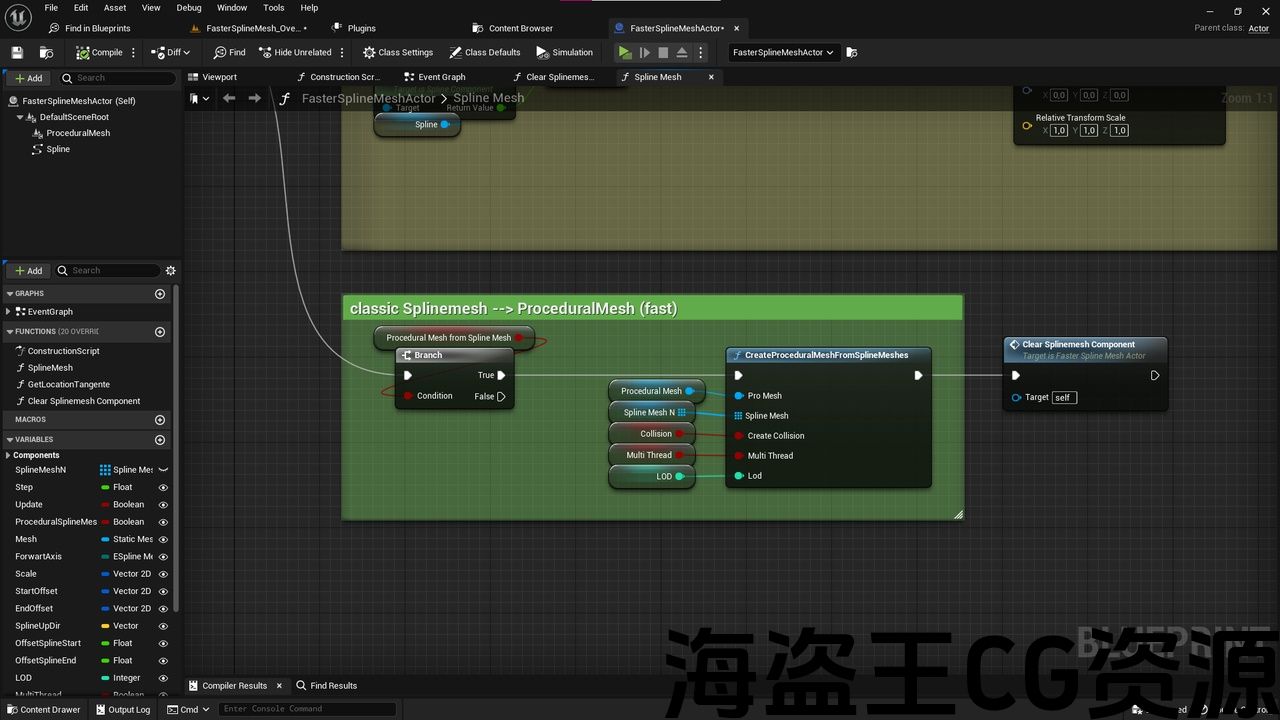The height and width of the screenshot is (720, 1280).
Task: Click the Compile button
Action: click(x=99, y=52)
